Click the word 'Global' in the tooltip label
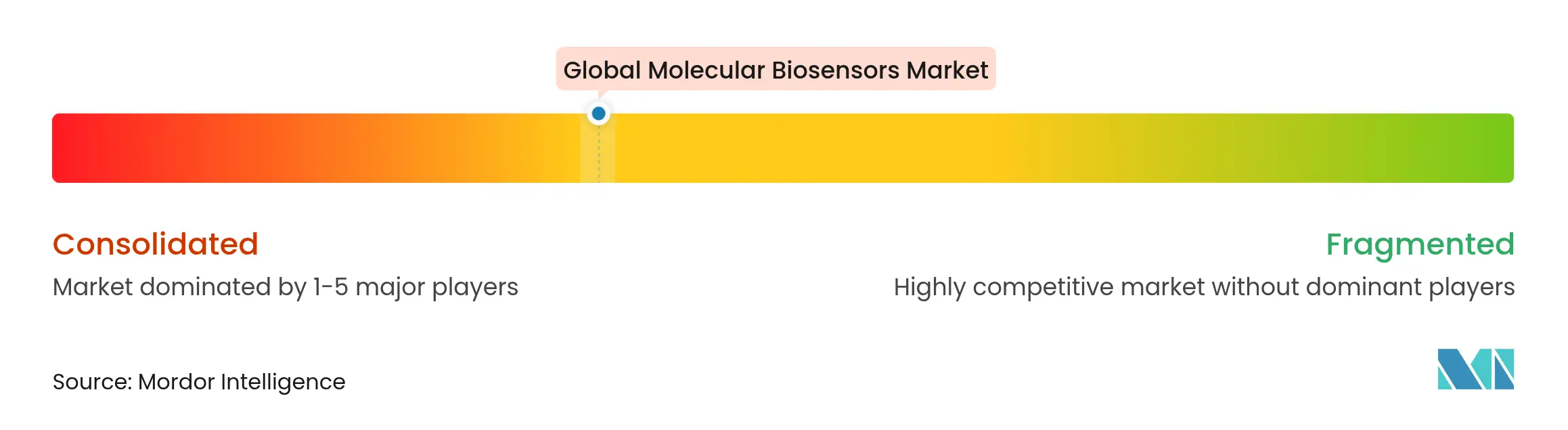1568x430 pixels. (602, 70)
